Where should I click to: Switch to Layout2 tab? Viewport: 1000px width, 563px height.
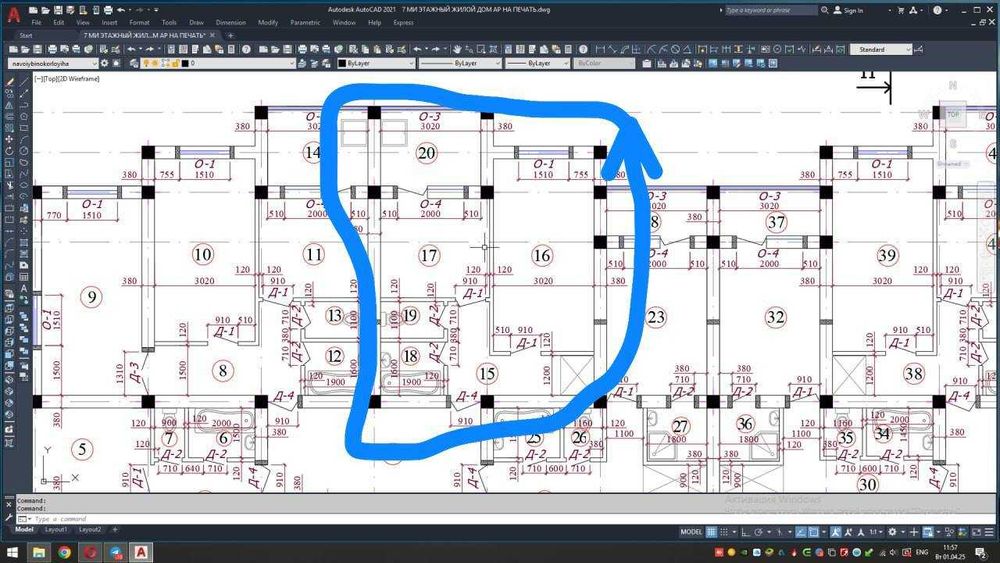pyautogui.click(x=90, y=529)
